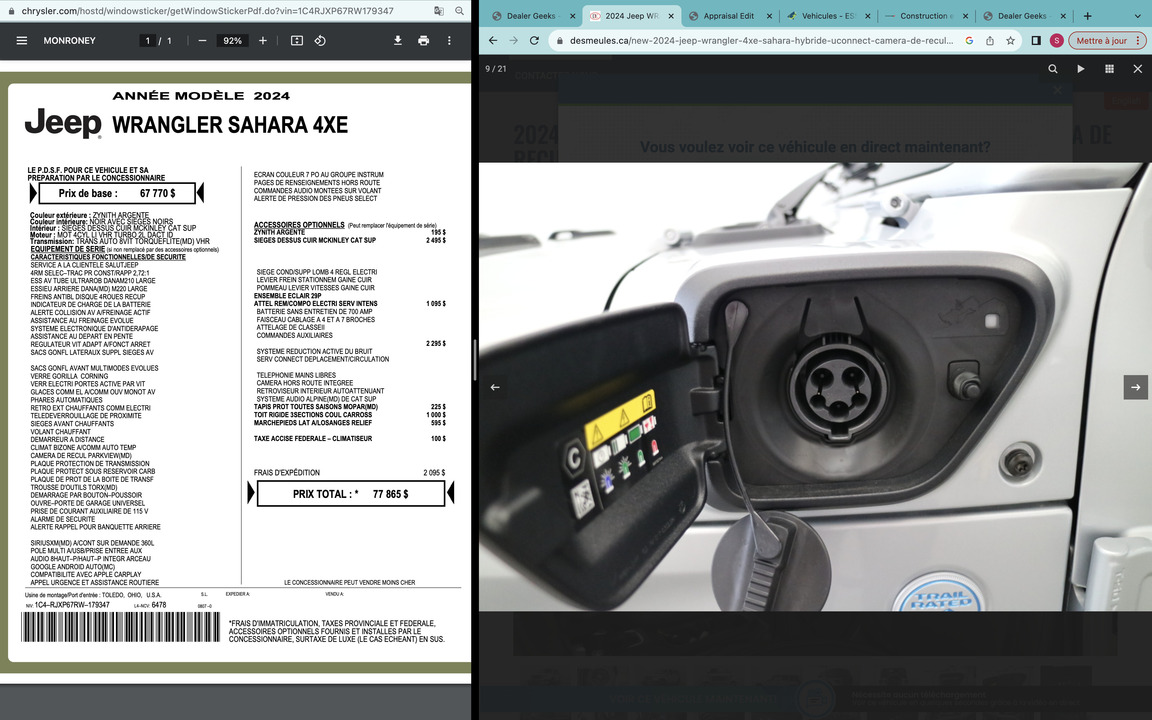Reload the desmeules page

pos(534,40)
